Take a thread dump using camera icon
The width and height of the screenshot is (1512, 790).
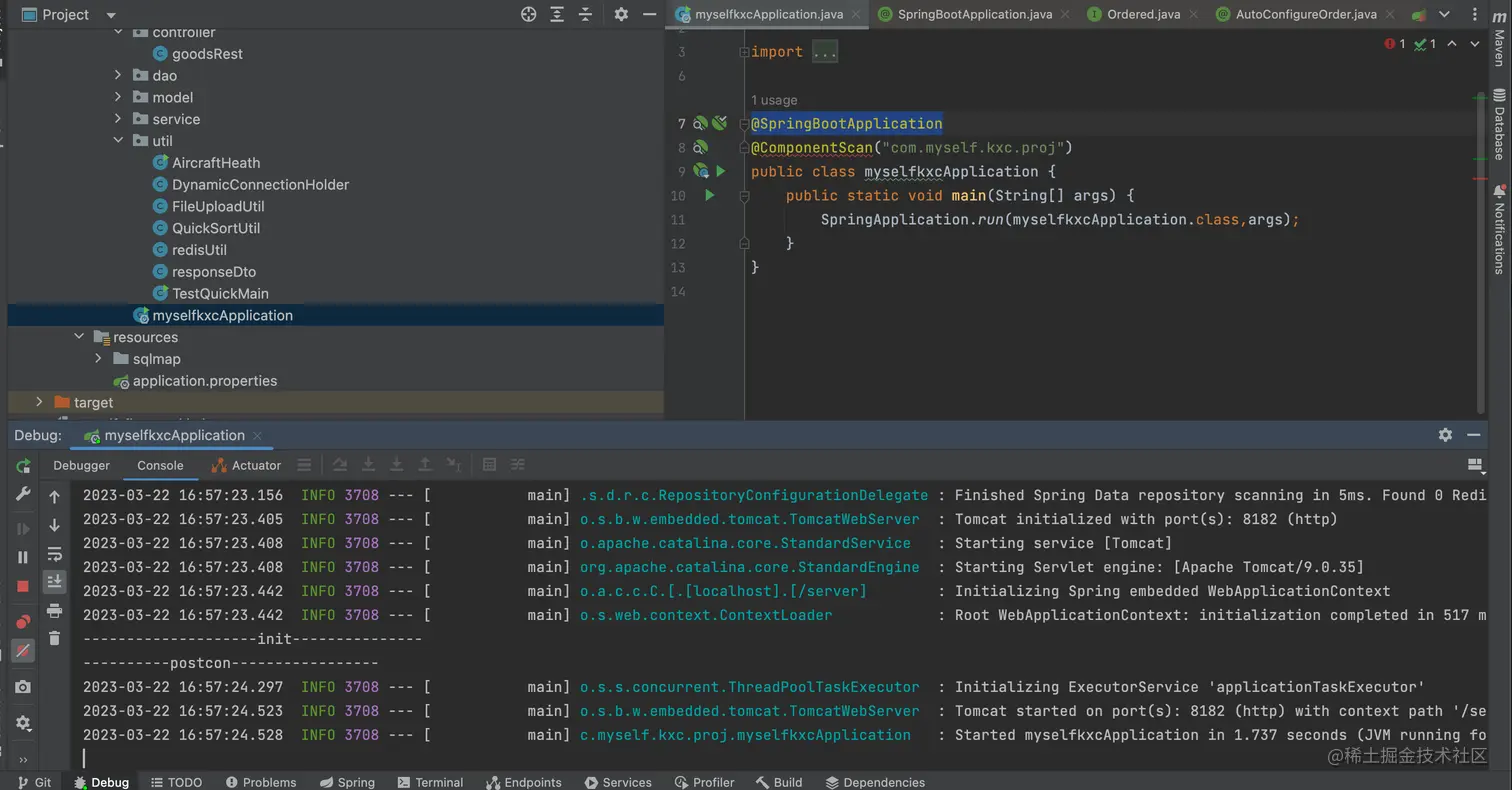pyautogui.click(x=23, y=687)
